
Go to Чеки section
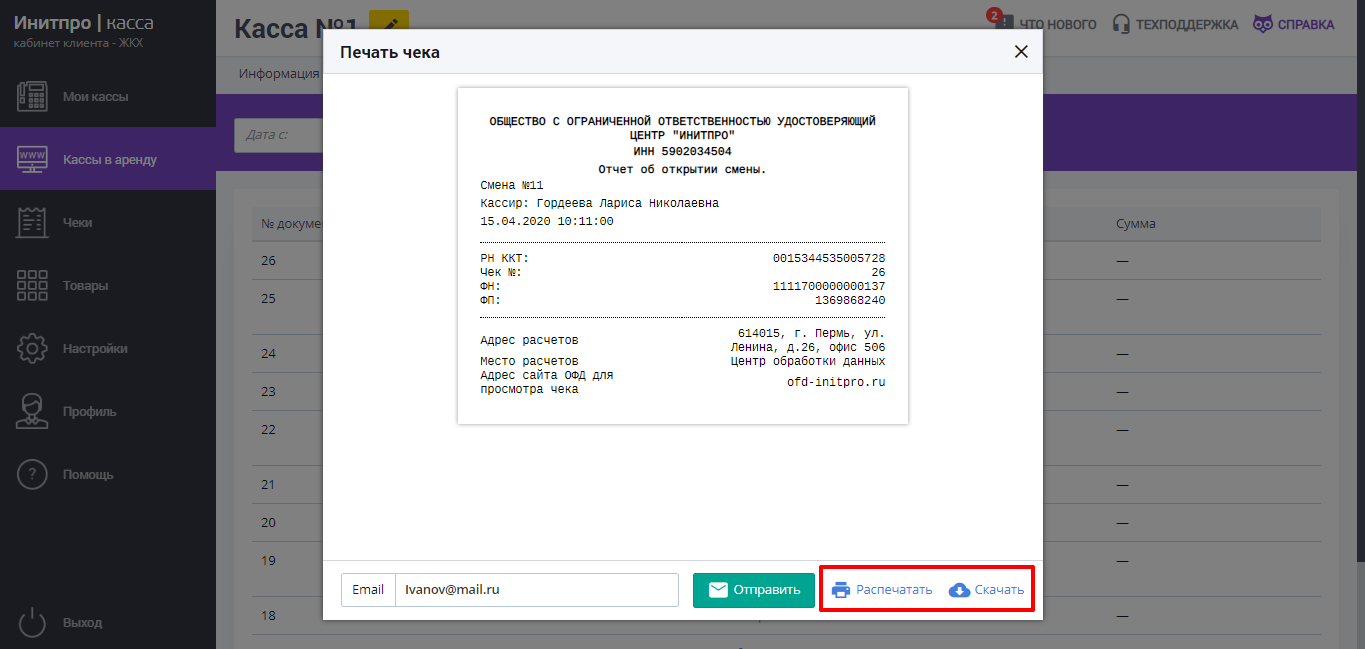tap(108, 222)
